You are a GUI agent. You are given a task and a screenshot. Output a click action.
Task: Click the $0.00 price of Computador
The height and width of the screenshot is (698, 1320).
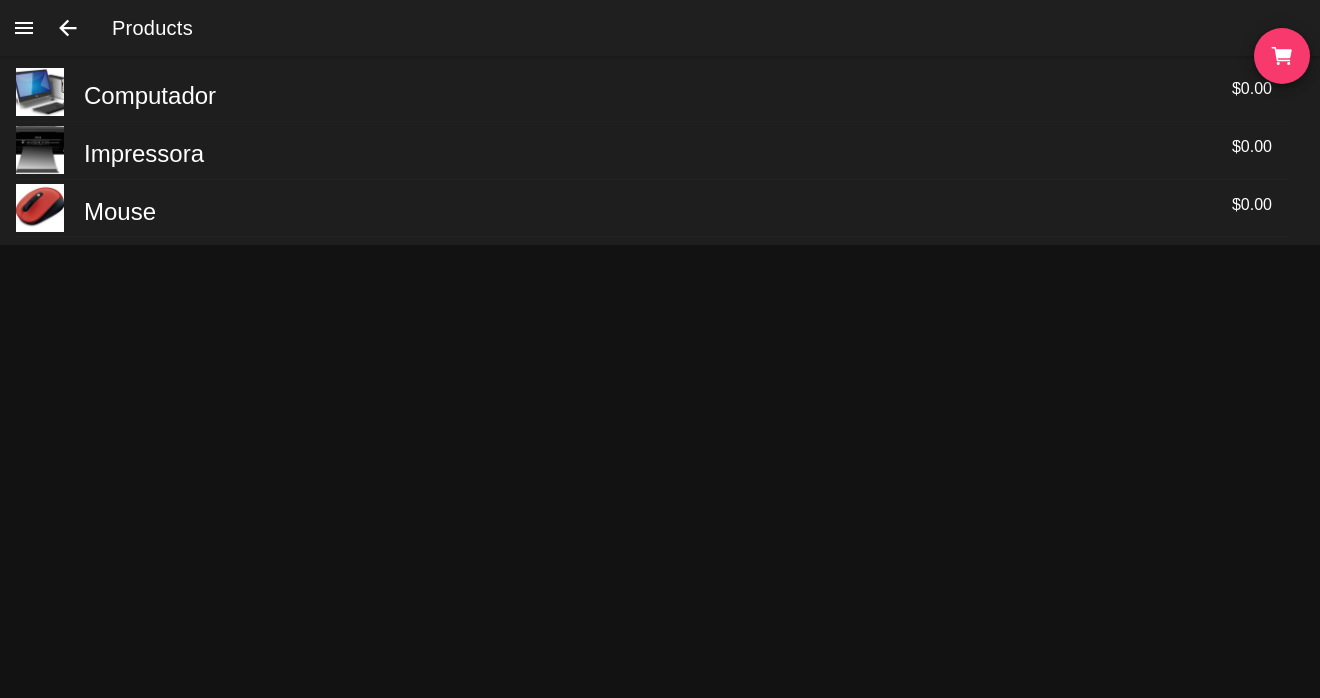click(1252, 89)
